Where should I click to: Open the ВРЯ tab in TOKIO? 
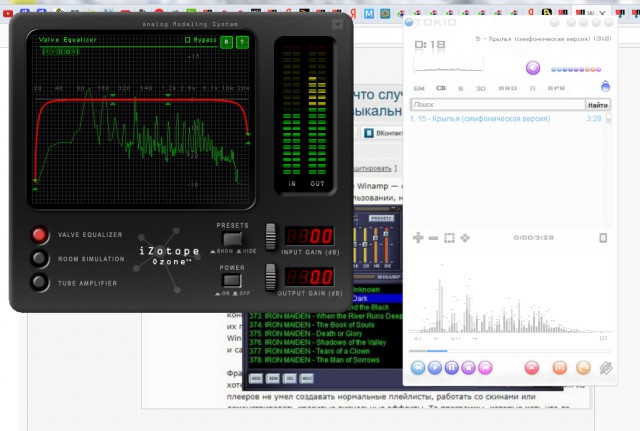(556, 88)
